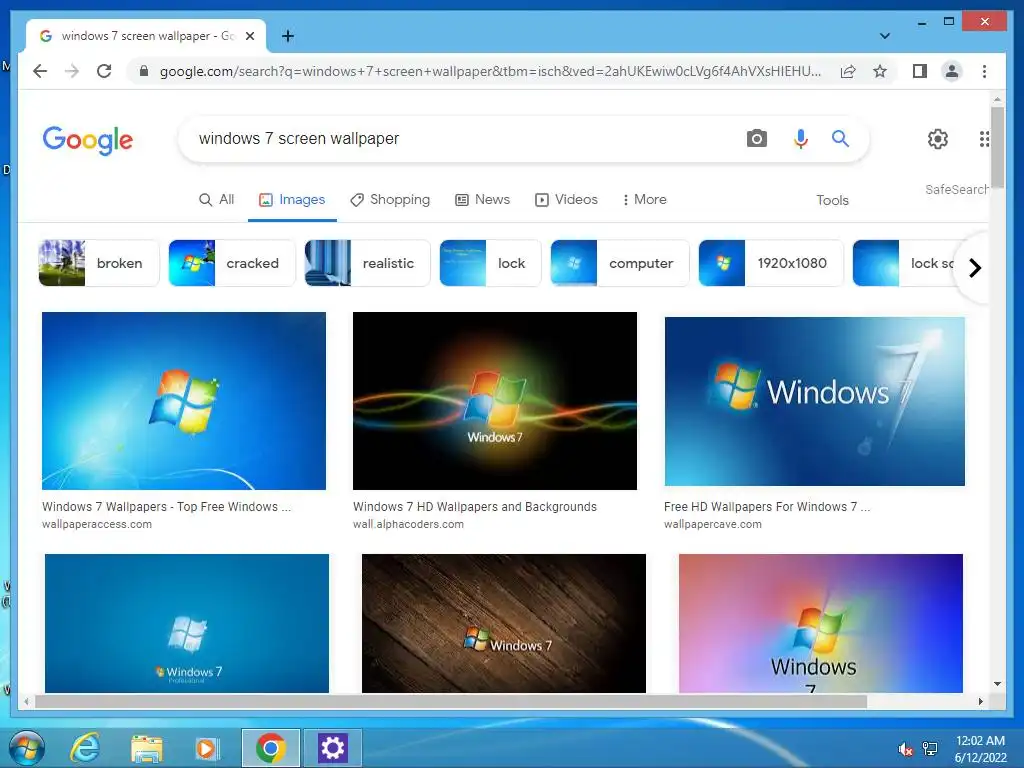This screenshot has width=1024, height=768.
Task: Select the 'cracked' suggestion chip
Action: [232, 263]
